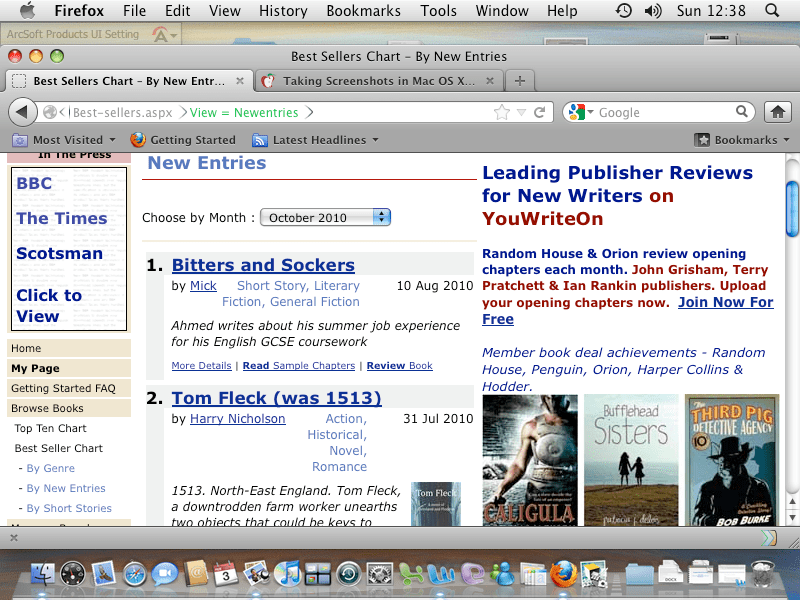This screenshot has width=800, height=600.
Task: Click the Bufflehead Sisters book cover
Action: (631, 460)
